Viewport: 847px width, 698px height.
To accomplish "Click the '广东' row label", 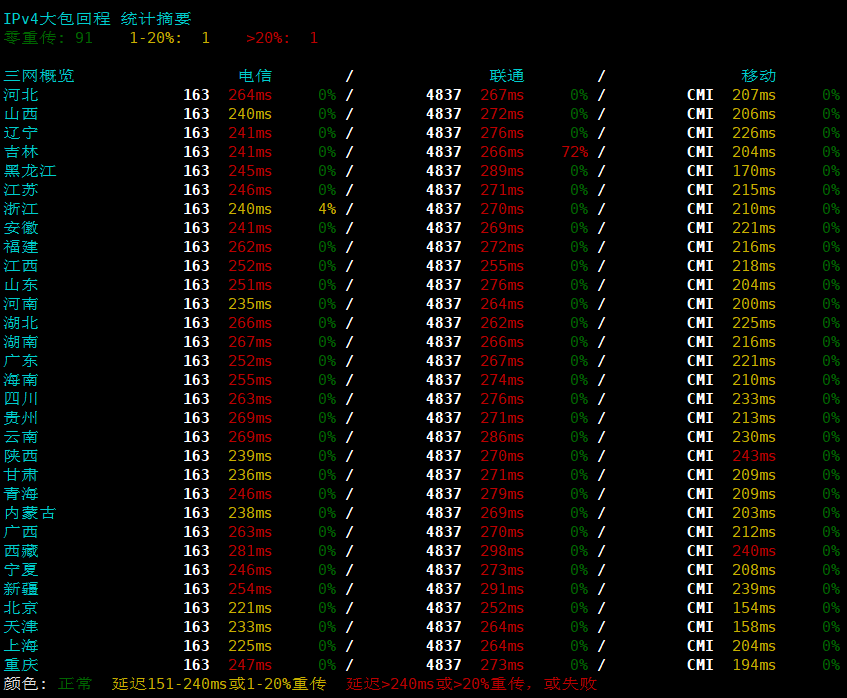I will point(21,361).
